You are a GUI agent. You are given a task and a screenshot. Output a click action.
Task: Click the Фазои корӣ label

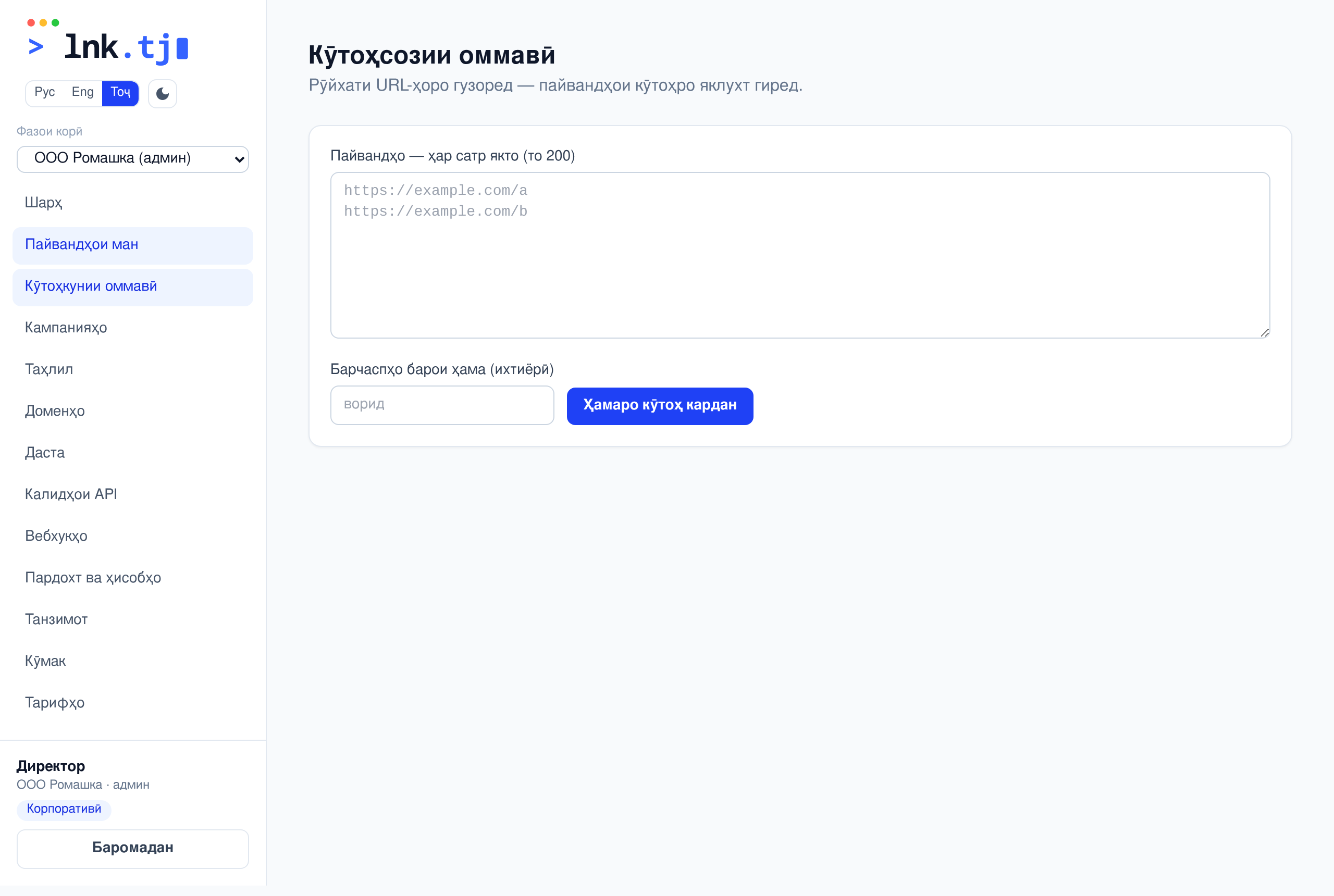49,132
